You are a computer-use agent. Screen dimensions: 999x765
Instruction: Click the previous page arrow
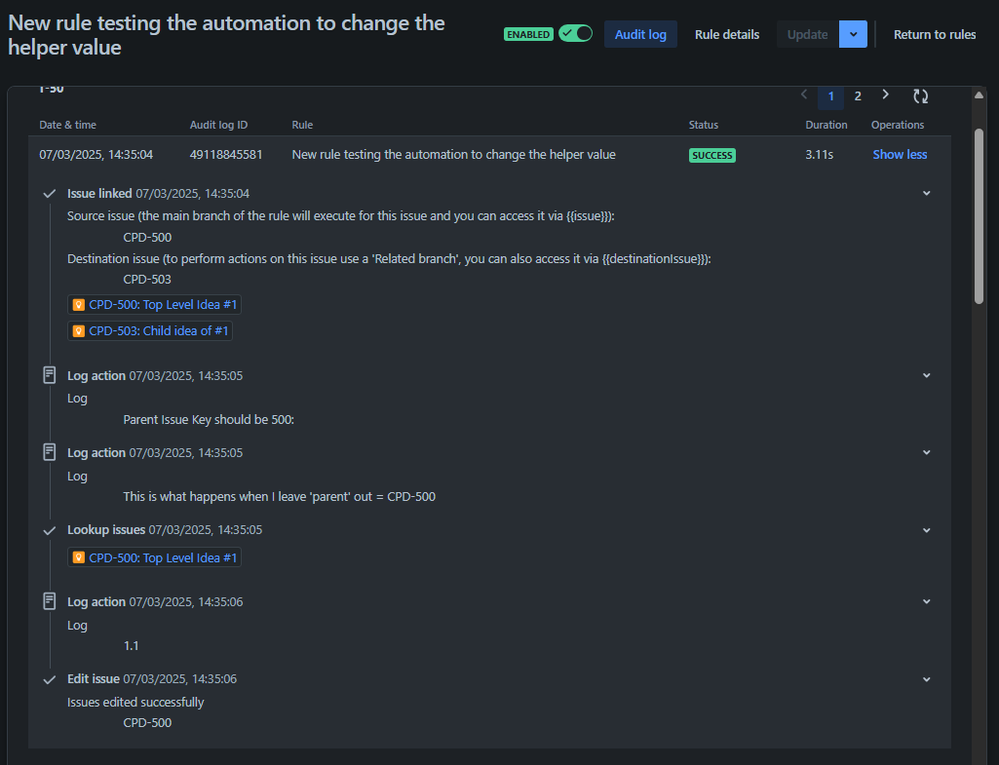tap(804, 94)
